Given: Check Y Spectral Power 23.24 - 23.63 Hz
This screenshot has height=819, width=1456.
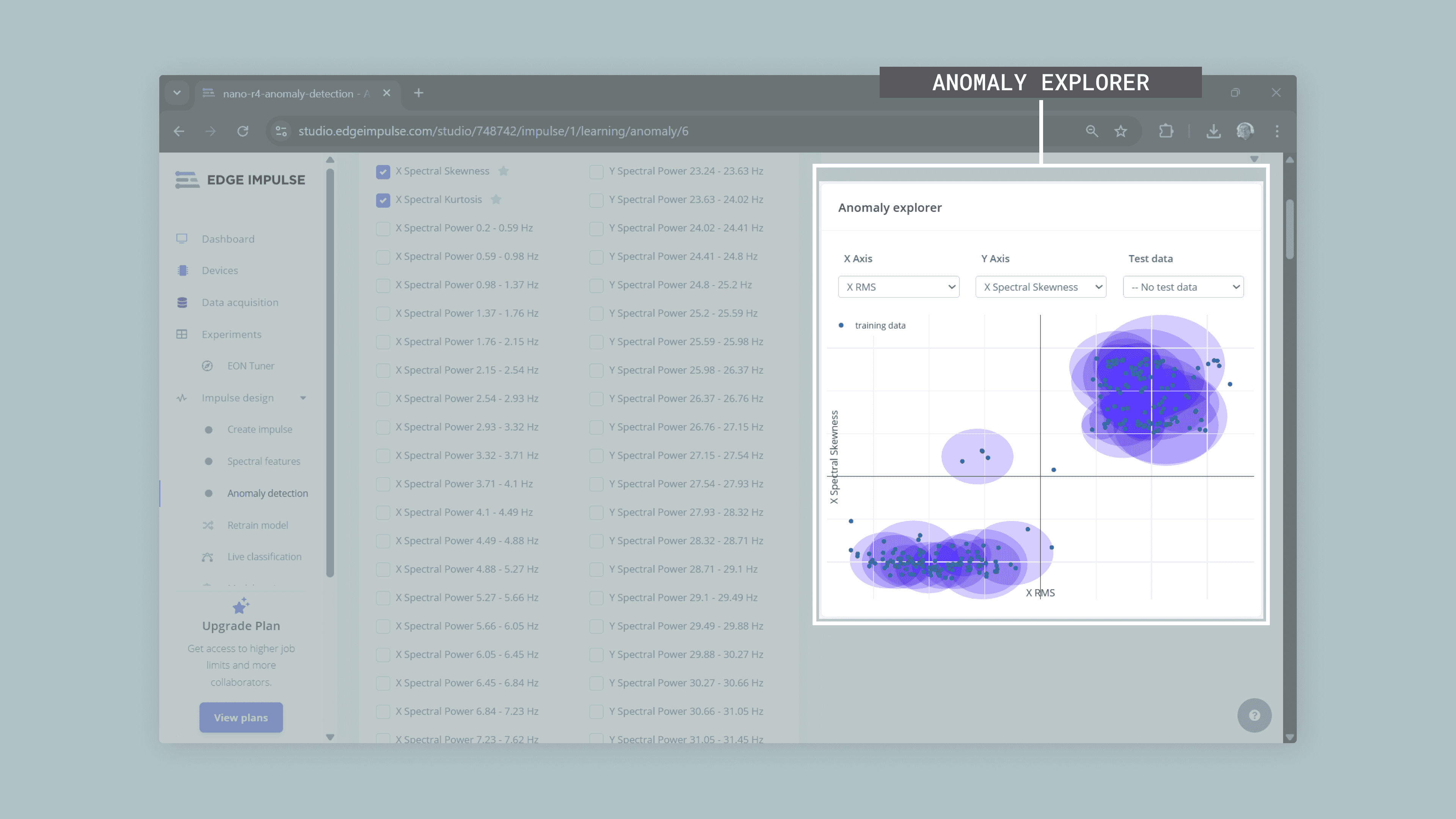Looking at the screenshot, I should point(596,172).
